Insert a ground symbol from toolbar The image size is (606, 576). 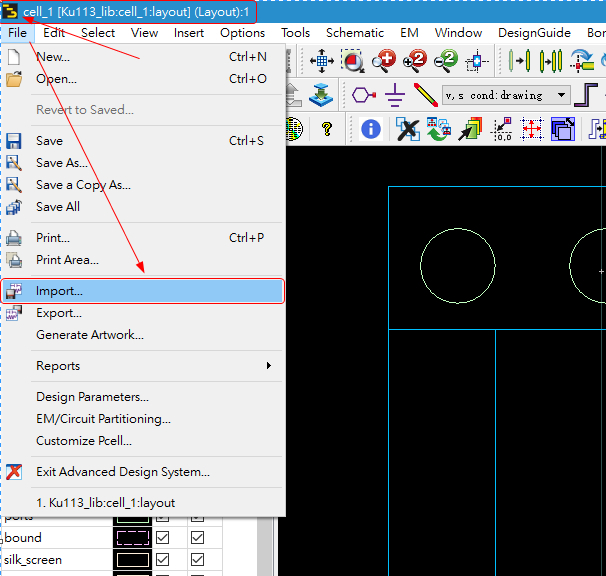[395, 95]
